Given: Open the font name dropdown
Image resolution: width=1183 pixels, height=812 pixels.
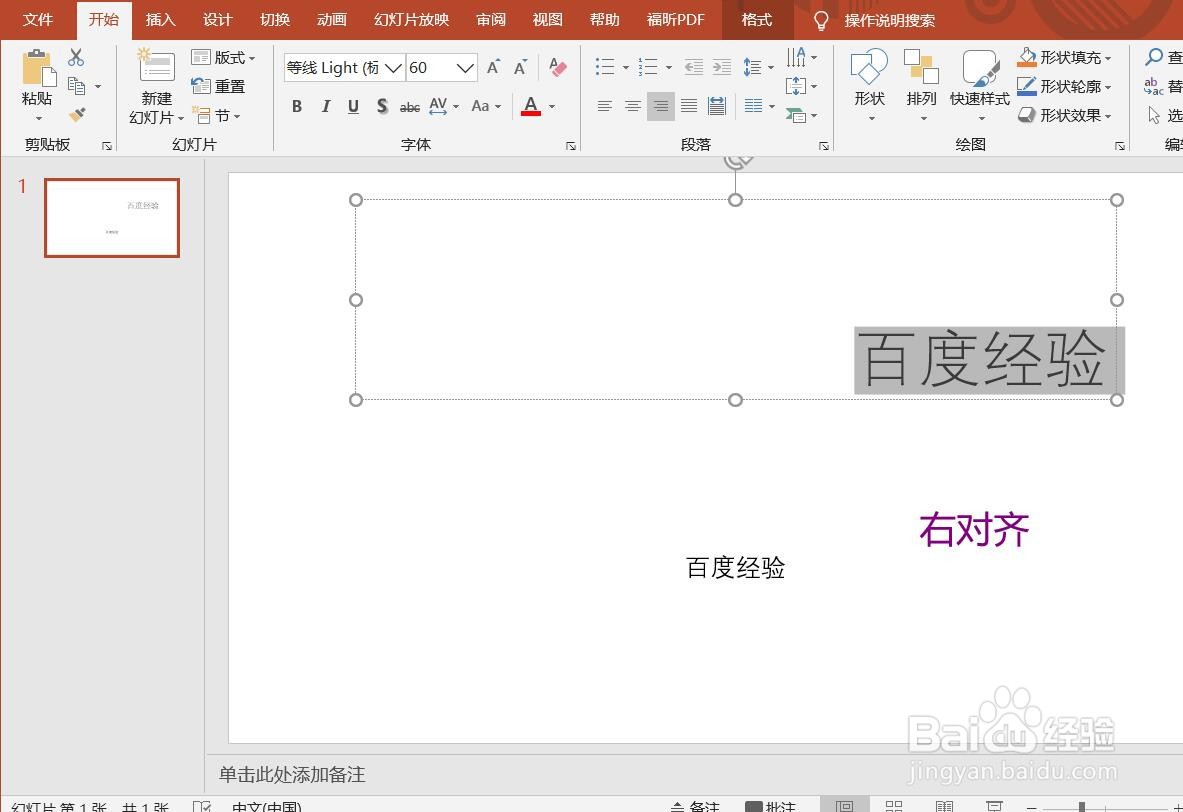Looking at the screenshot, I should pos(393,68).
